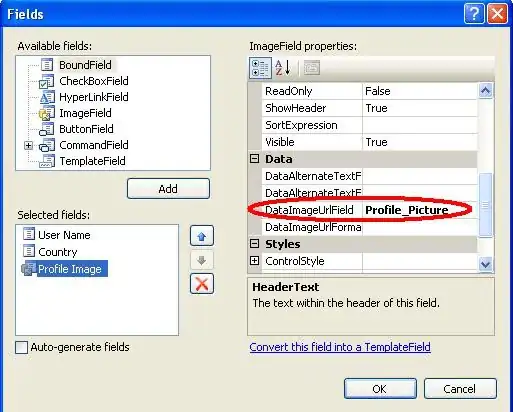This screenshot has width=513, height=412.
Task: Click the CheckBoxField icon
Action: [46, 81]
